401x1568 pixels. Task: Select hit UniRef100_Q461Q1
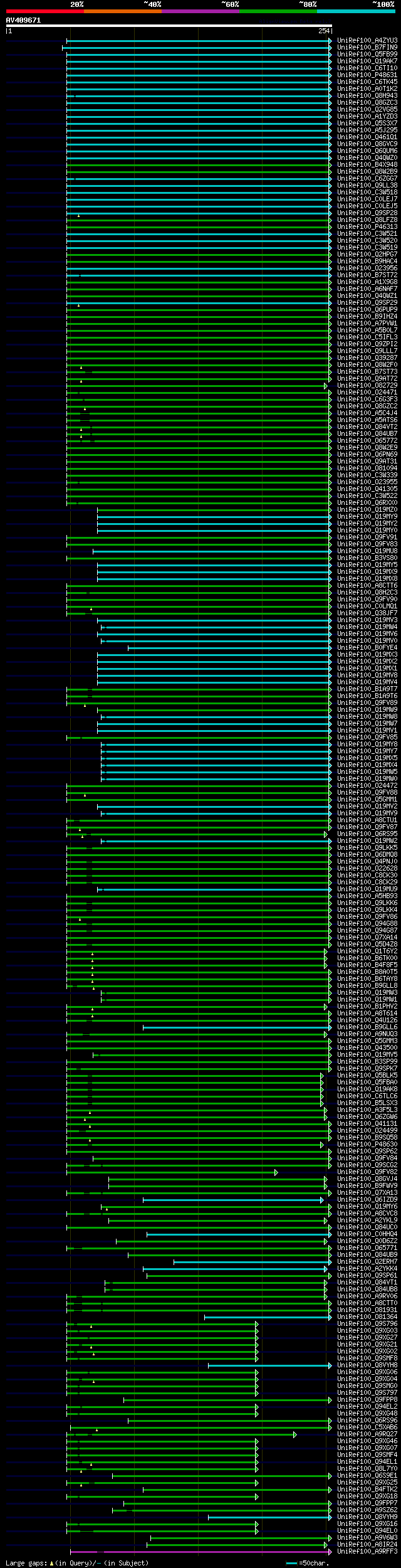pyautogui.click(x=367, y=137)
